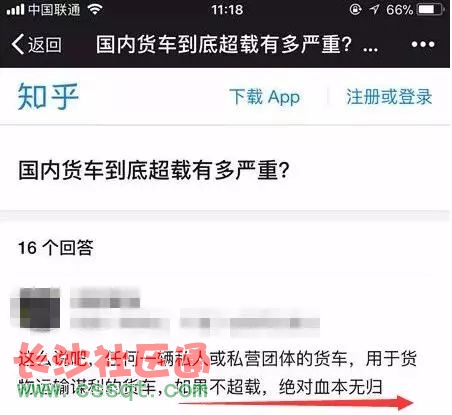452x415 pixels.
Task: Tap the 11:18 clock in status bar
Action: (227, 10)
